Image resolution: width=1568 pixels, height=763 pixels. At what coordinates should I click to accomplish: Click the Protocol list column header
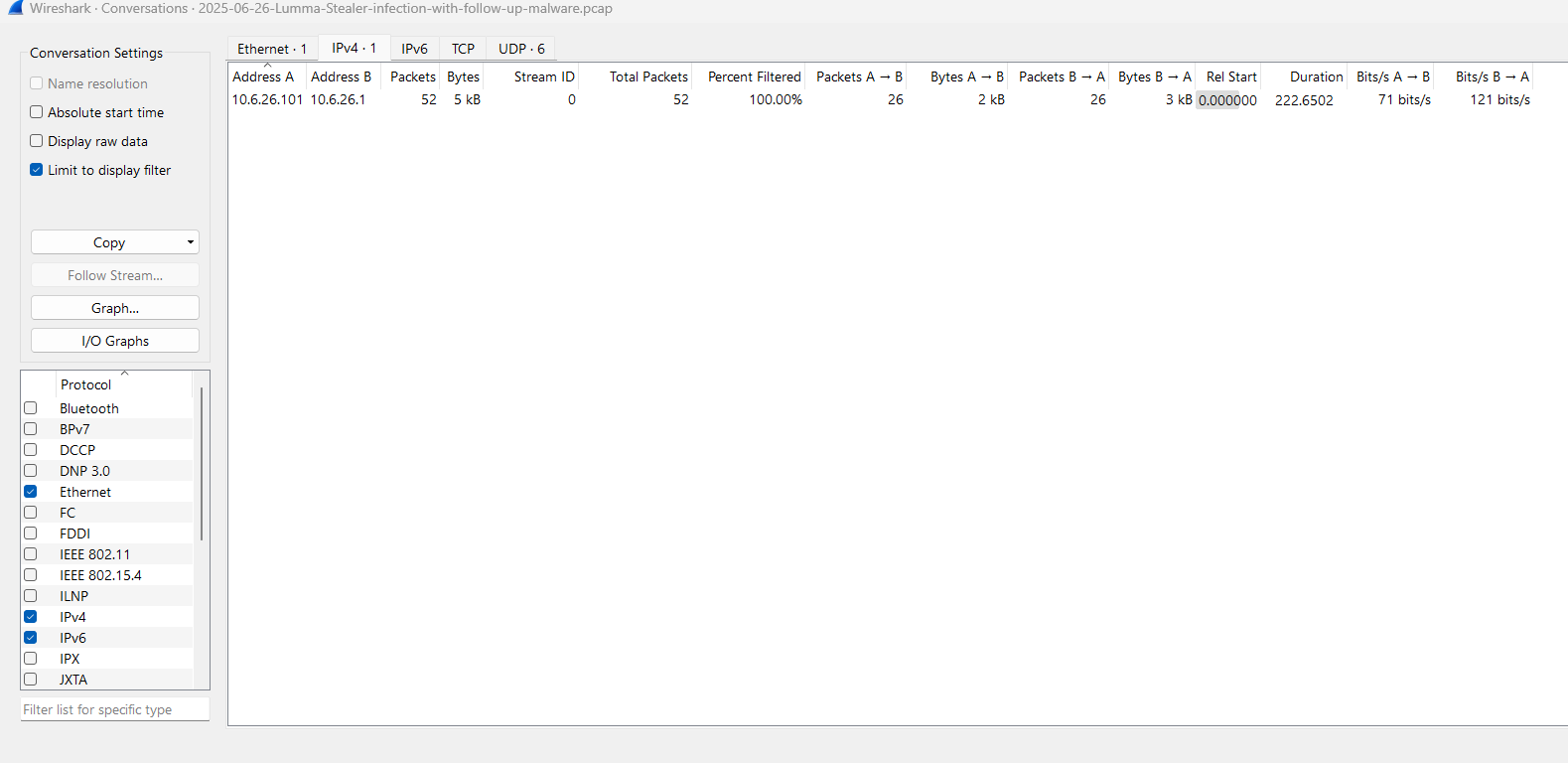click(x=125, y=384)
